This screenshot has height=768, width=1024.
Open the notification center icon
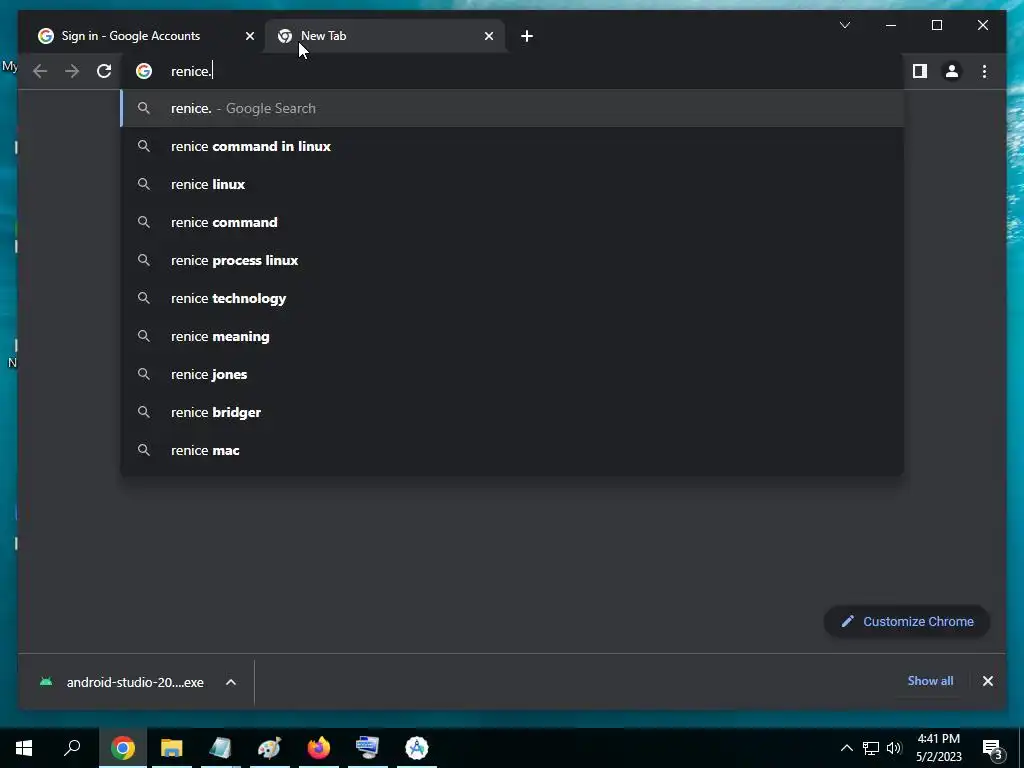point(993,748)
